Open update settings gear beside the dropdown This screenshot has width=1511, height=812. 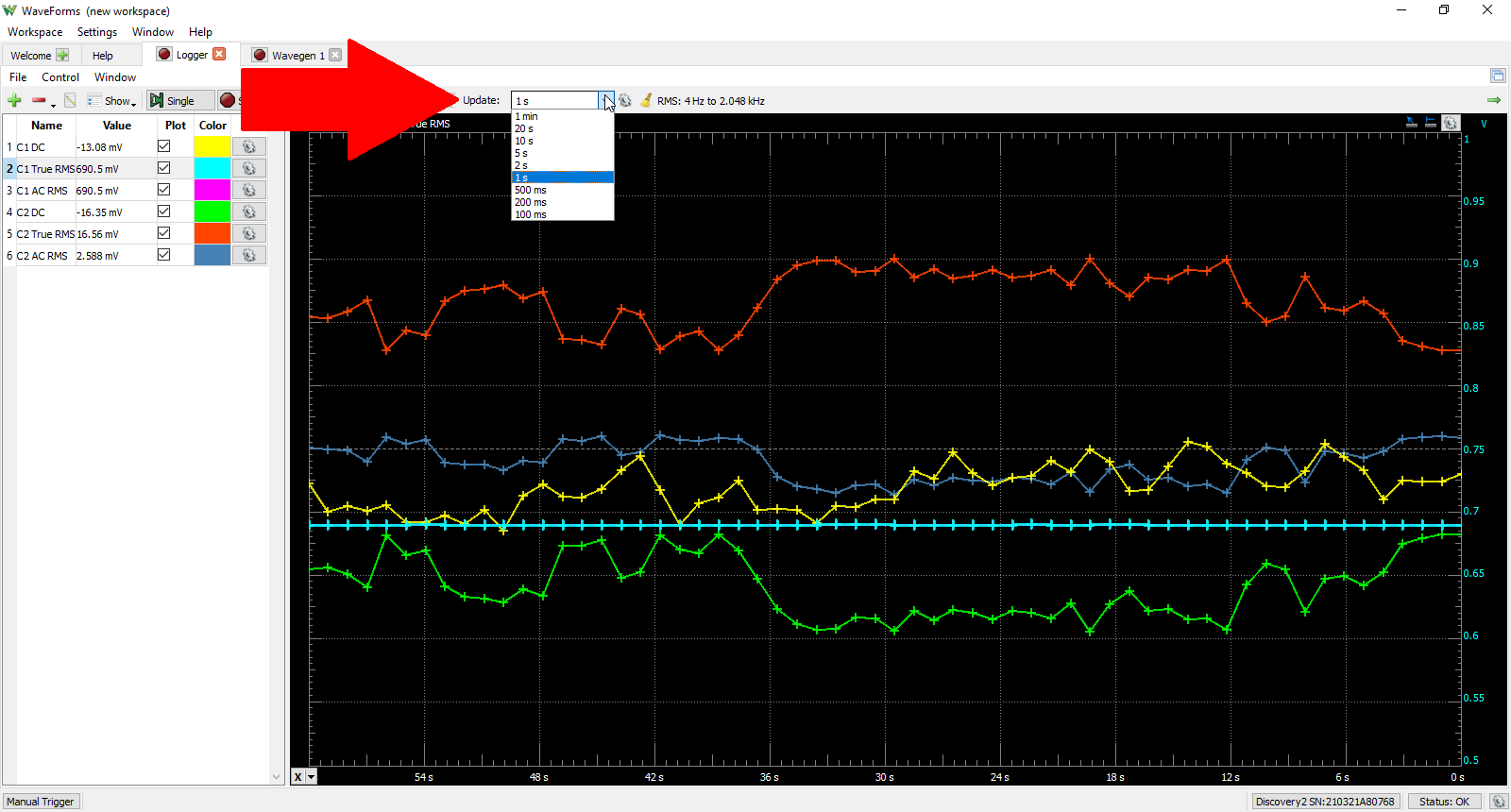click(625, 100)
